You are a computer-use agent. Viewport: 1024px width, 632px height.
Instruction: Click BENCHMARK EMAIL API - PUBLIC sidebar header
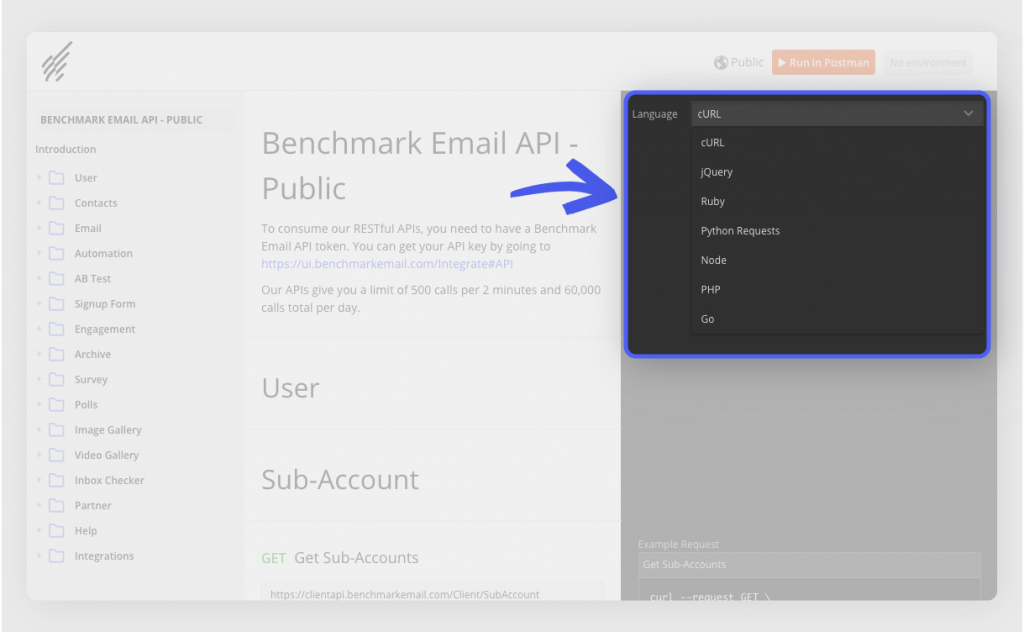point(121,119)
